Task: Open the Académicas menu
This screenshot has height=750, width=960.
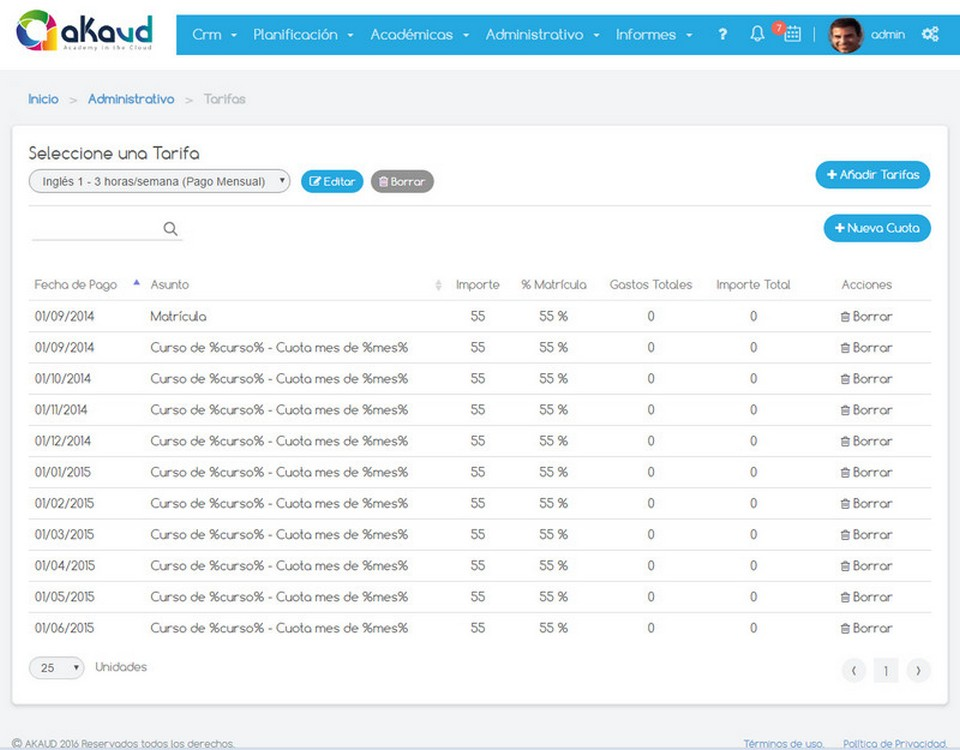Action: (x=419, y=35)
